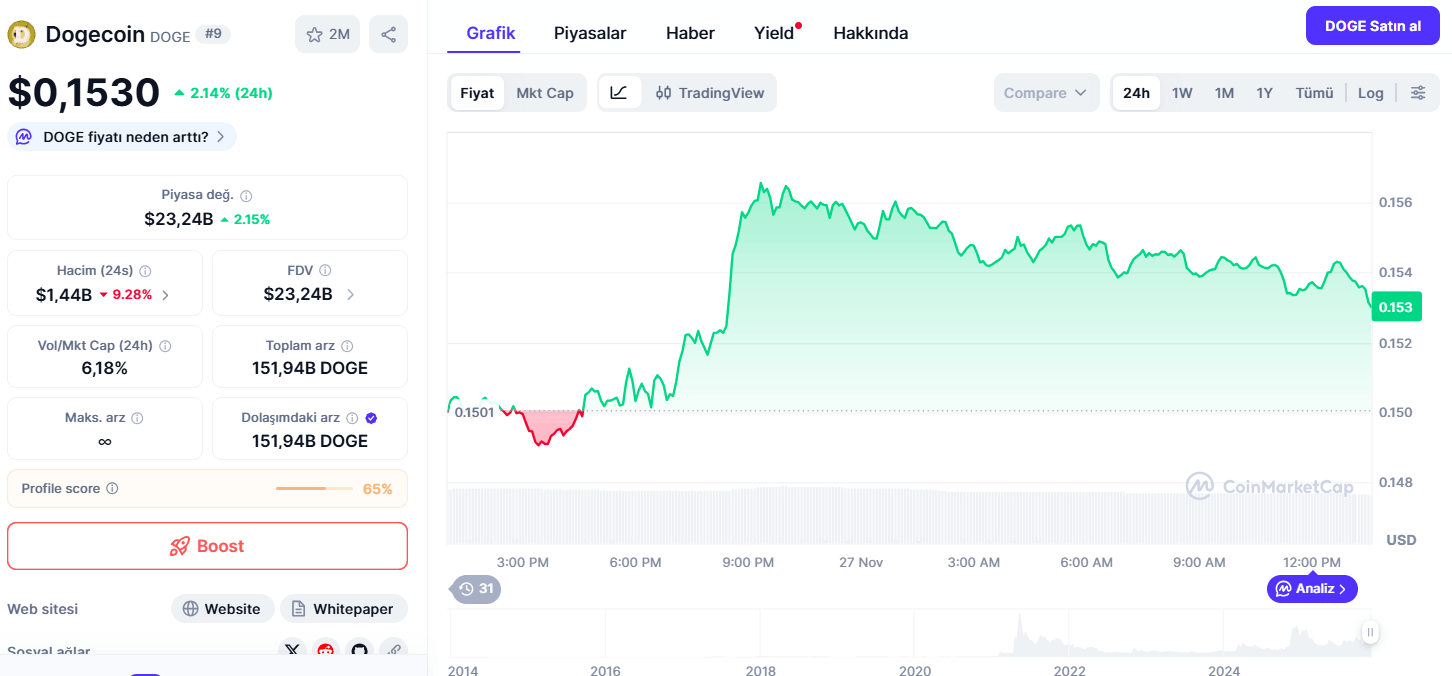
Task: Open the Haber tab
Action: click(x=690, y=33)
